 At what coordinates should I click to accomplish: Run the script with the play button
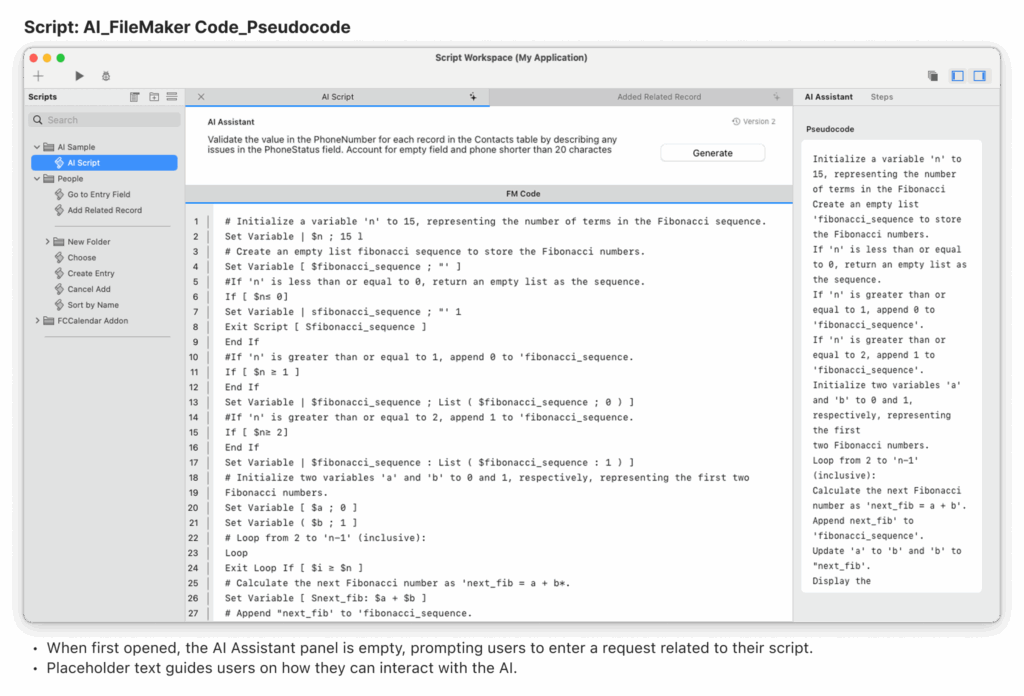tap(80, 76)
